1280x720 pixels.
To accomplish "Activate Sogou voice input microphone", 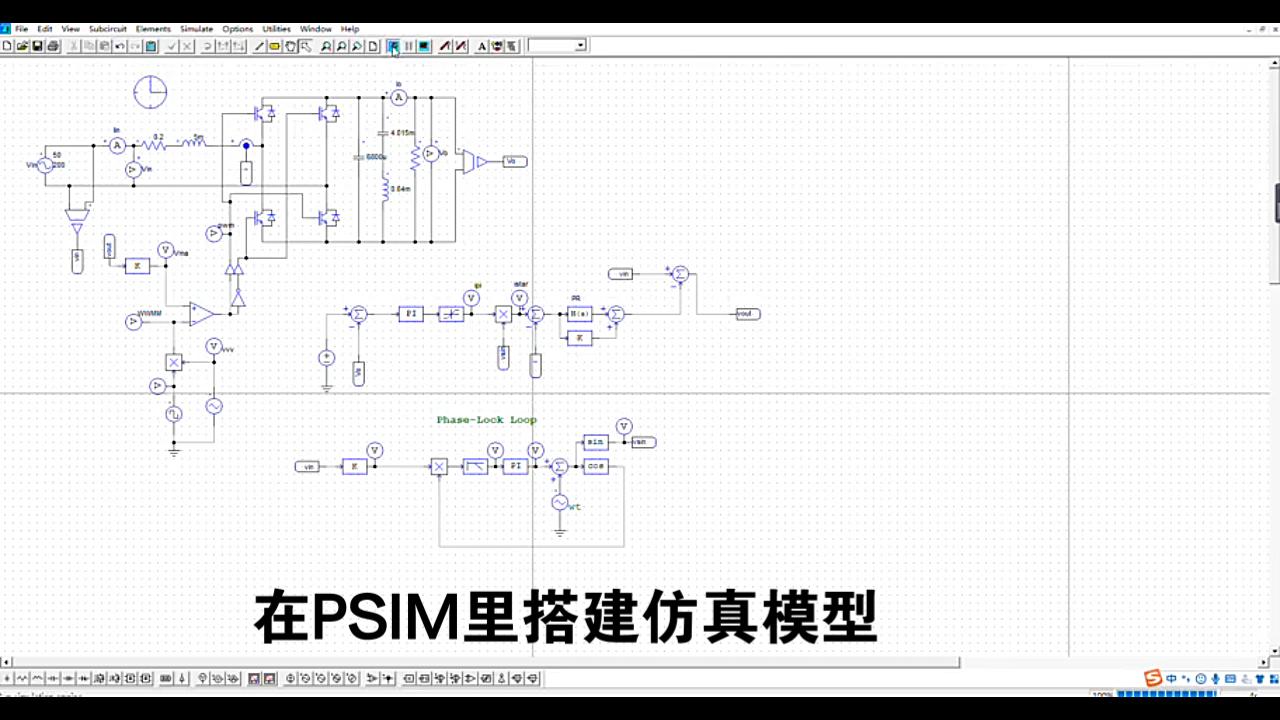I will (x=1215, y=678).
